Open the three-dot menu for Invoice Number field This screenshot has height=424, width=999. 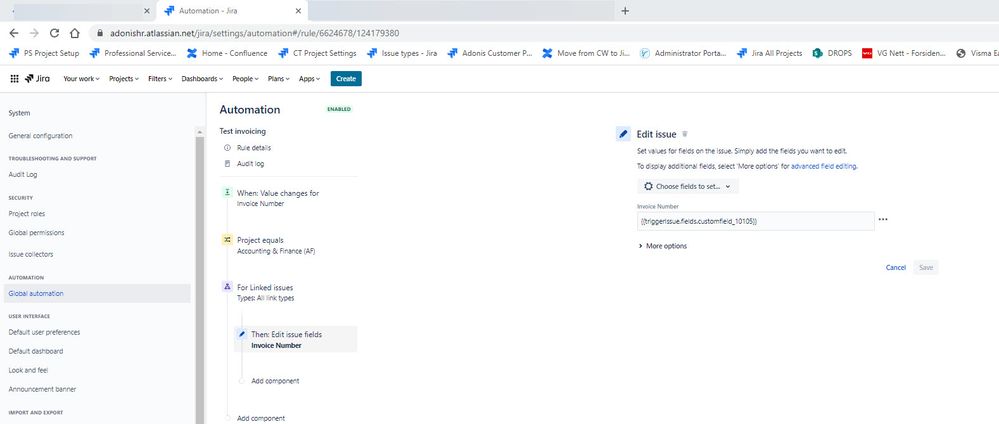[x=883, y=219]
